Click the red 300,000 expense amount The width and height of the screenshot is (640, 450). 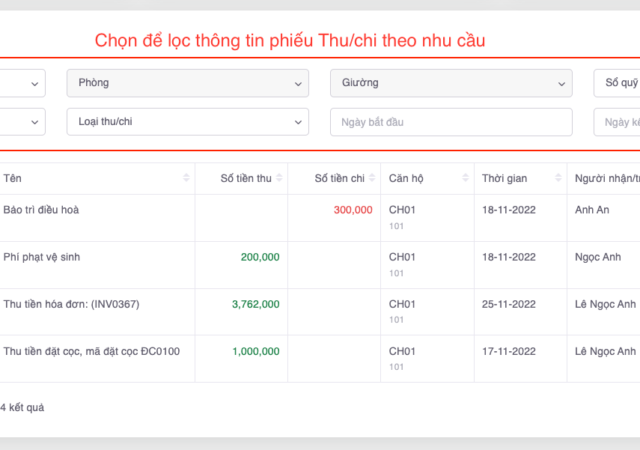coord(353,210)
